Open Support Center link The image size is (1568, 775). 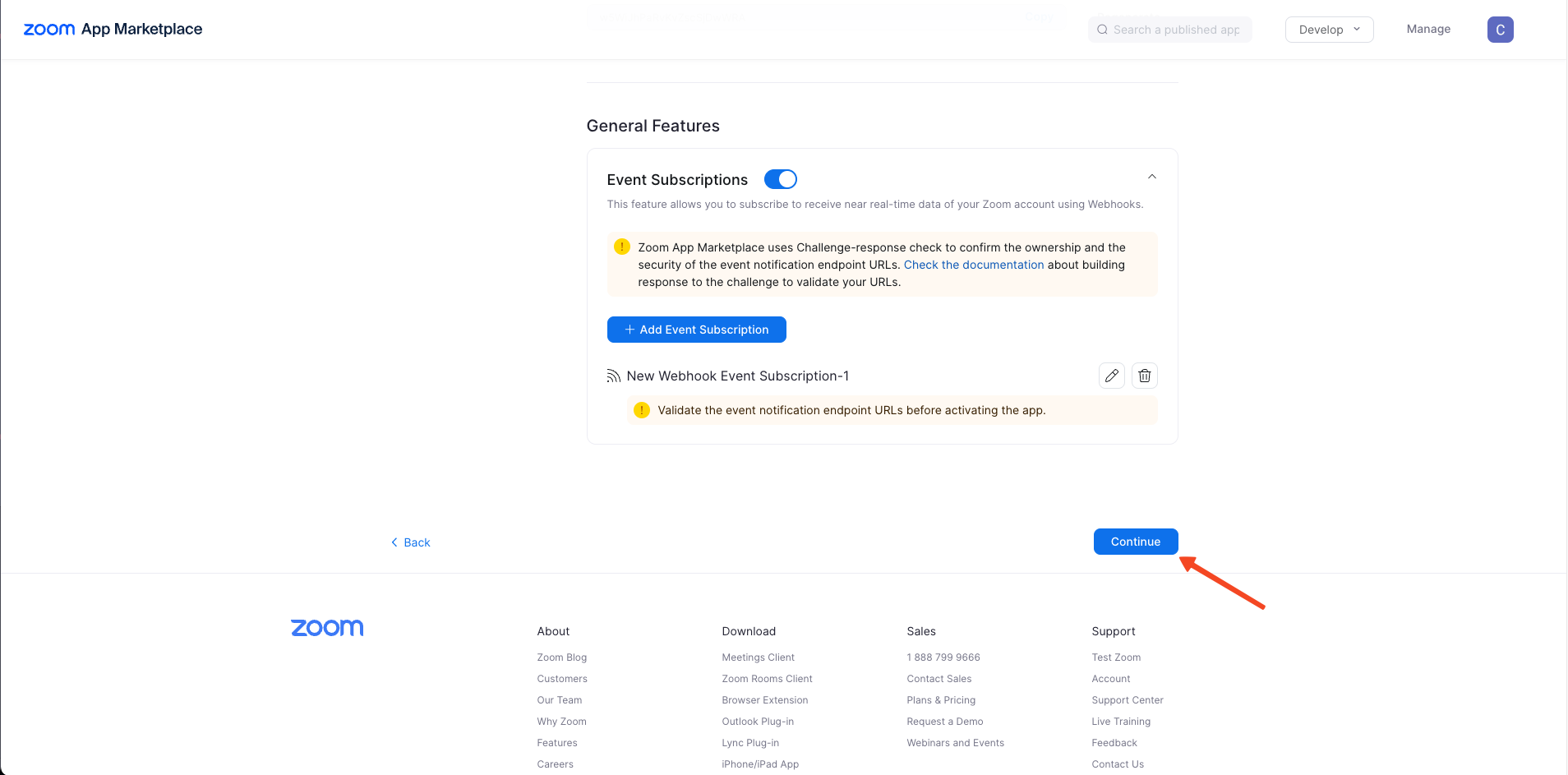[1128, 700]
